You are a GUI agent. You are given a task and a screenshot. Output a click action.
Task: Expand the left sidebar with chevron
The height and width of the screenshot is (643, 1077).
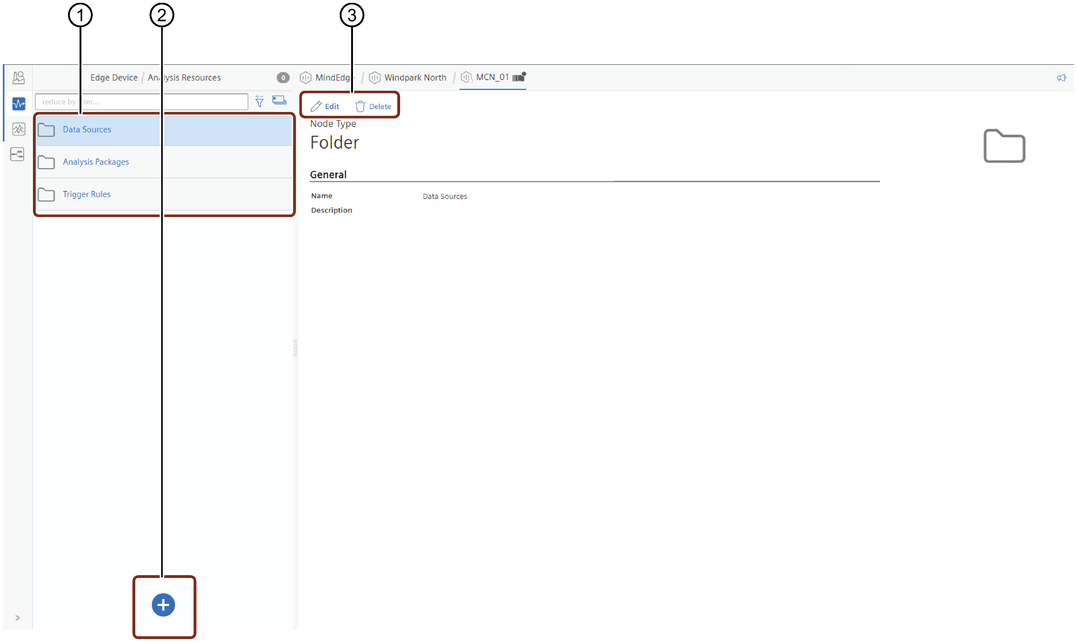[x=17, y=618]
